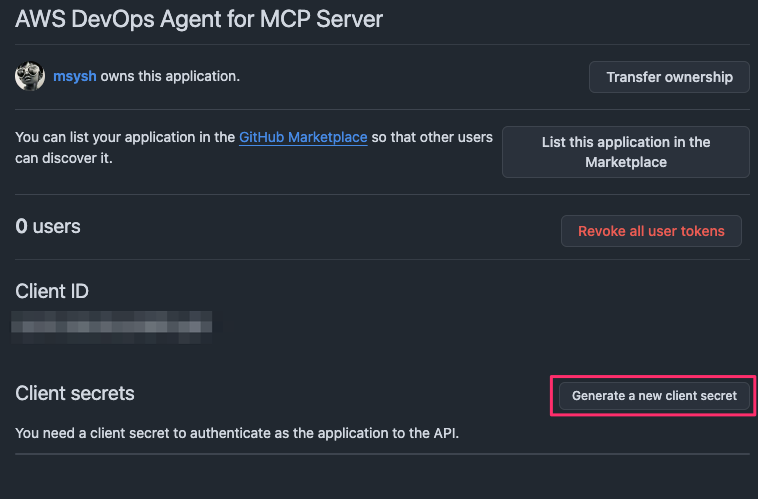Click Revoke all user tokens button
The height and width of the screenshot is (499, 758).
(x=651, y=231)
